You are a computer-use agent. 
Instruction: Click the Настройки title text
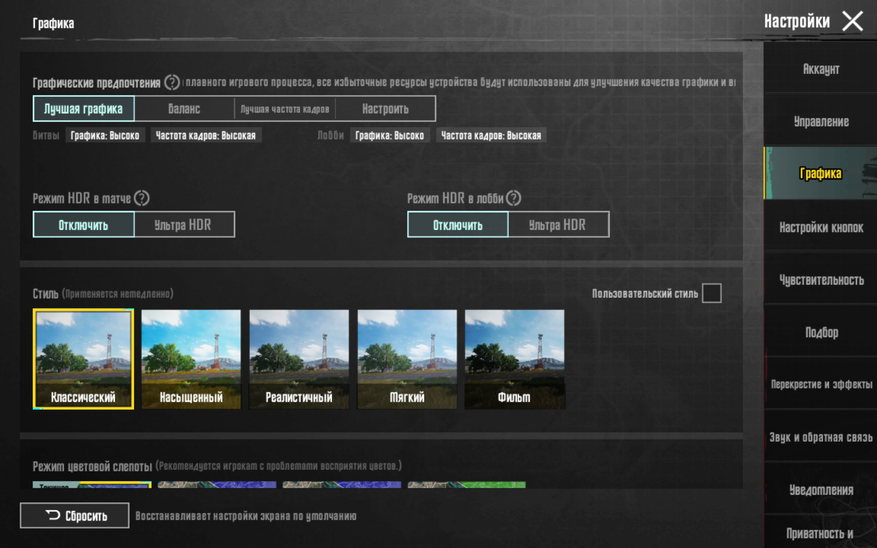click(x=796, y=21)
